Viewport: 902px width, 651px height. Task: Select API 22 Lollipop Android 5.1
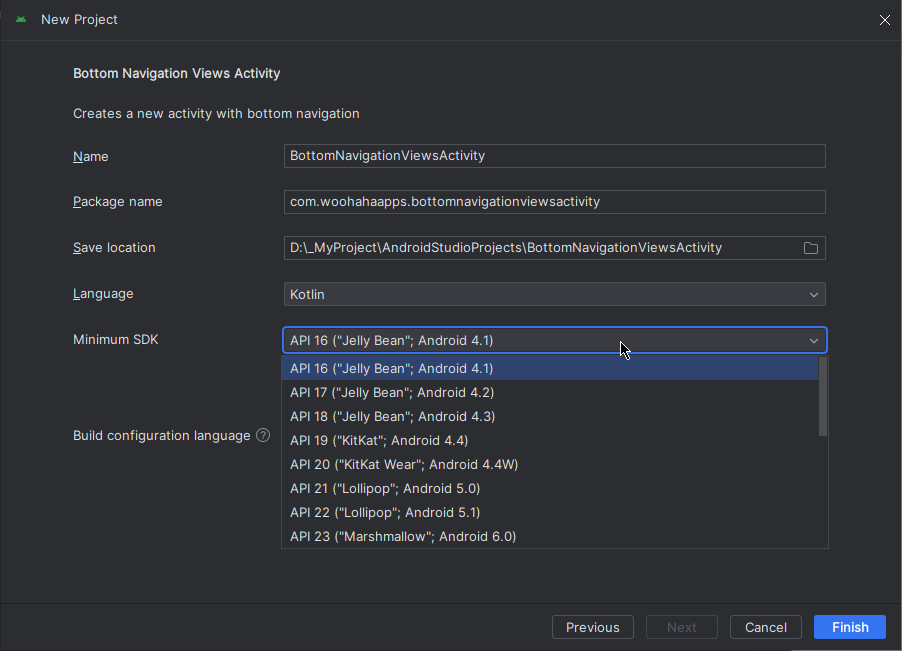[550, 512]
